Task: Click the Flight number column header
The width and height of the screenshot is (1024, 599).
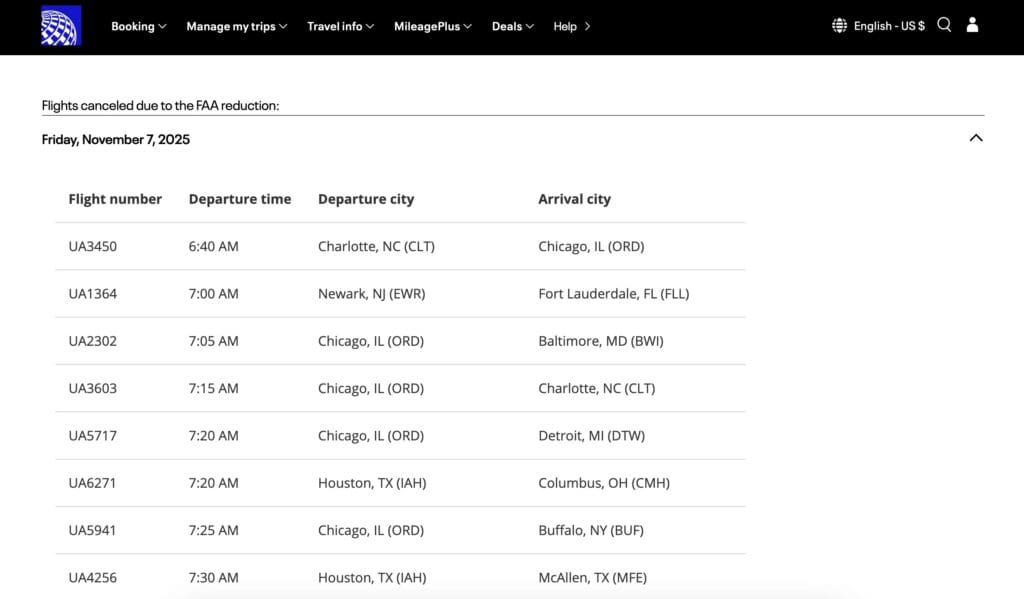Action: click(115, 199)
